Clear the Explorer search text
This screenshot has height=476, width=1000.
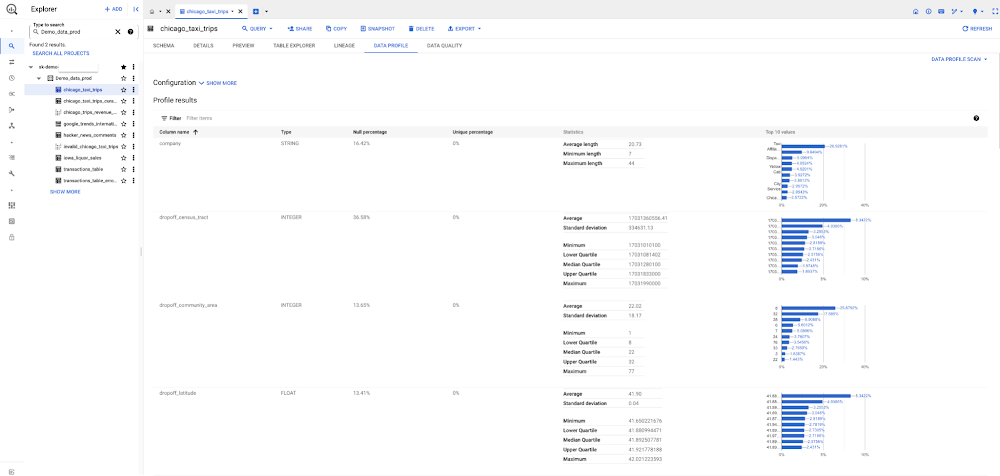coord(117,31)
